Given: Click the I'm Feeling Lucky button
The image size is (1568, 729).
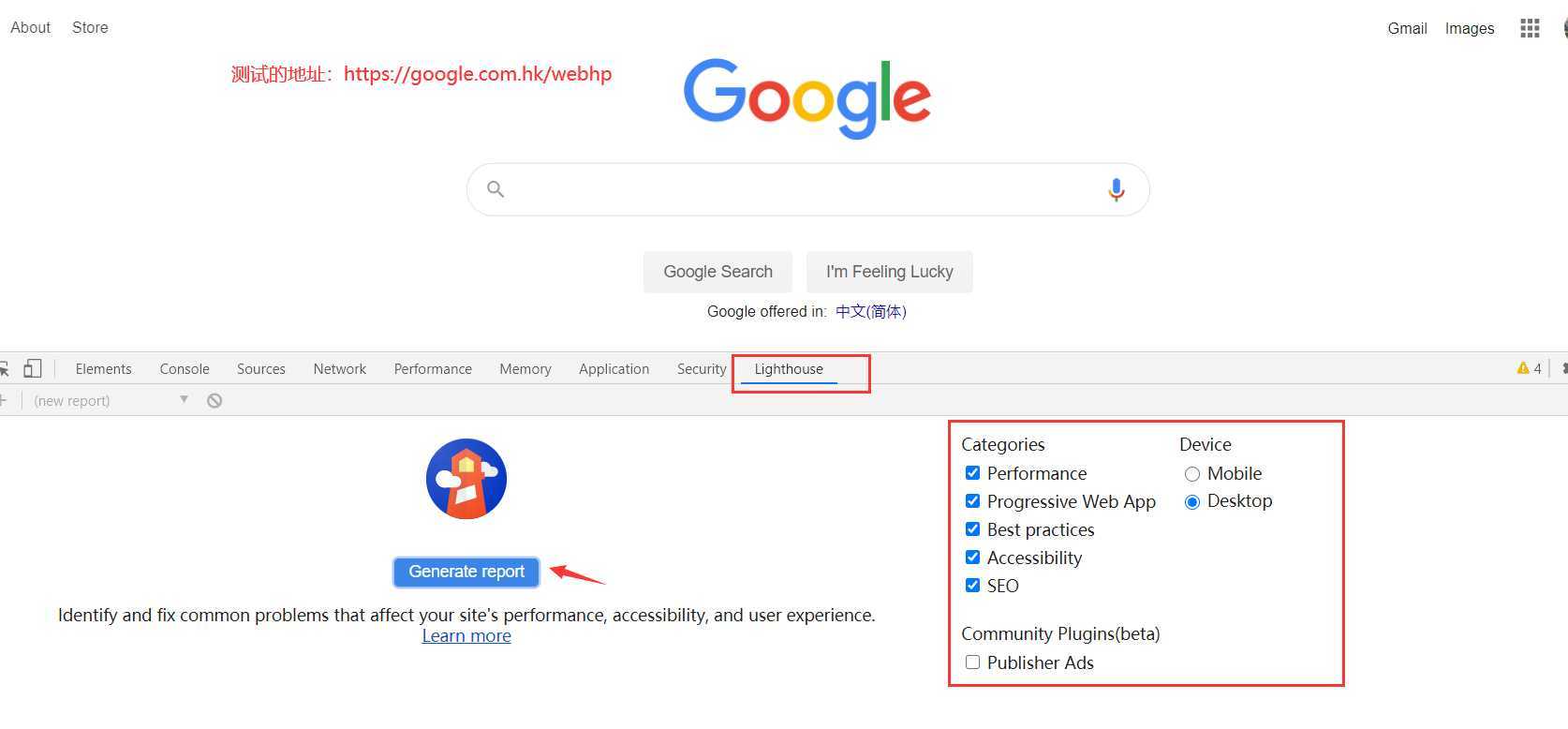Looking at the screenshot, I should coord(889,272).
